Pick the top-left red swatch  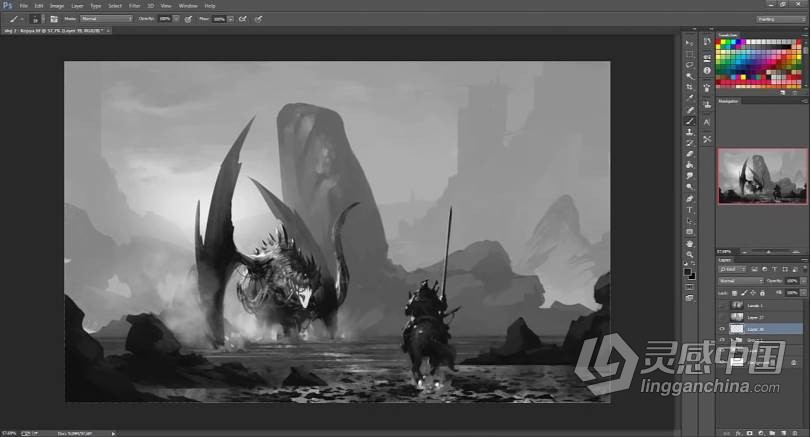click(x=719, y=42)
